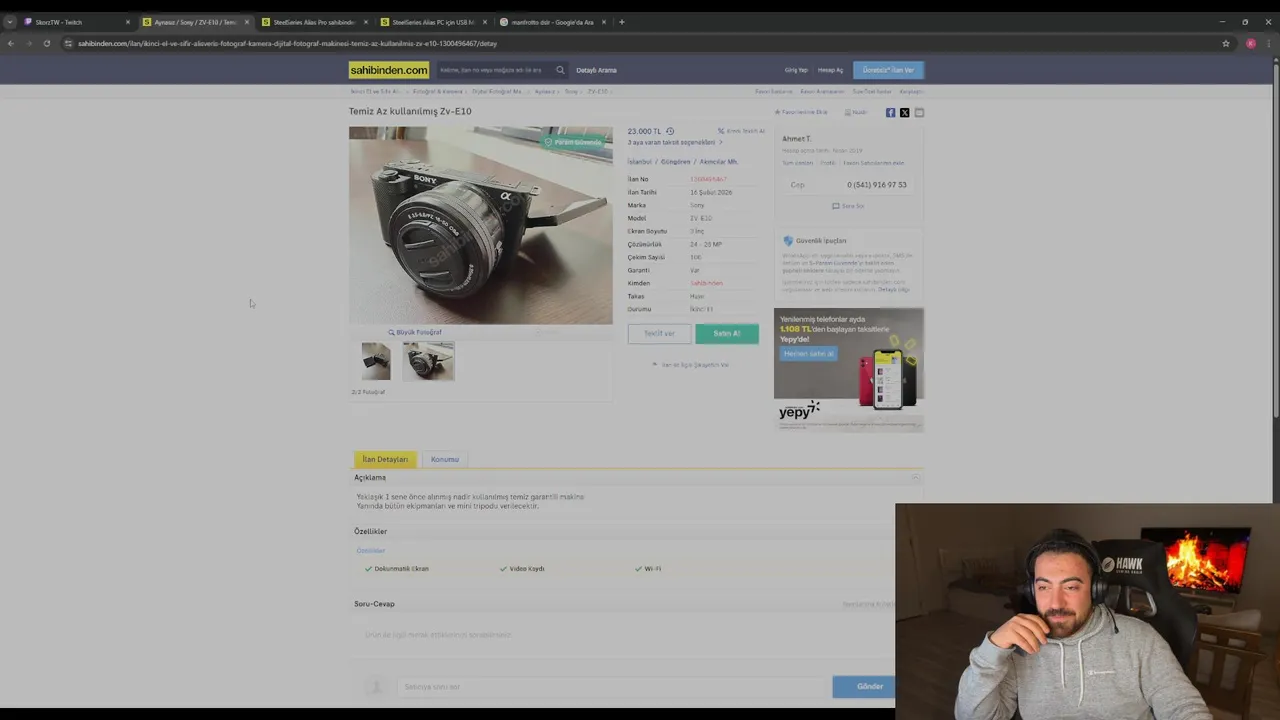This screenshot has width=1280, height=720.
Task: Click the main camera photo
Action: coord(480,225)
